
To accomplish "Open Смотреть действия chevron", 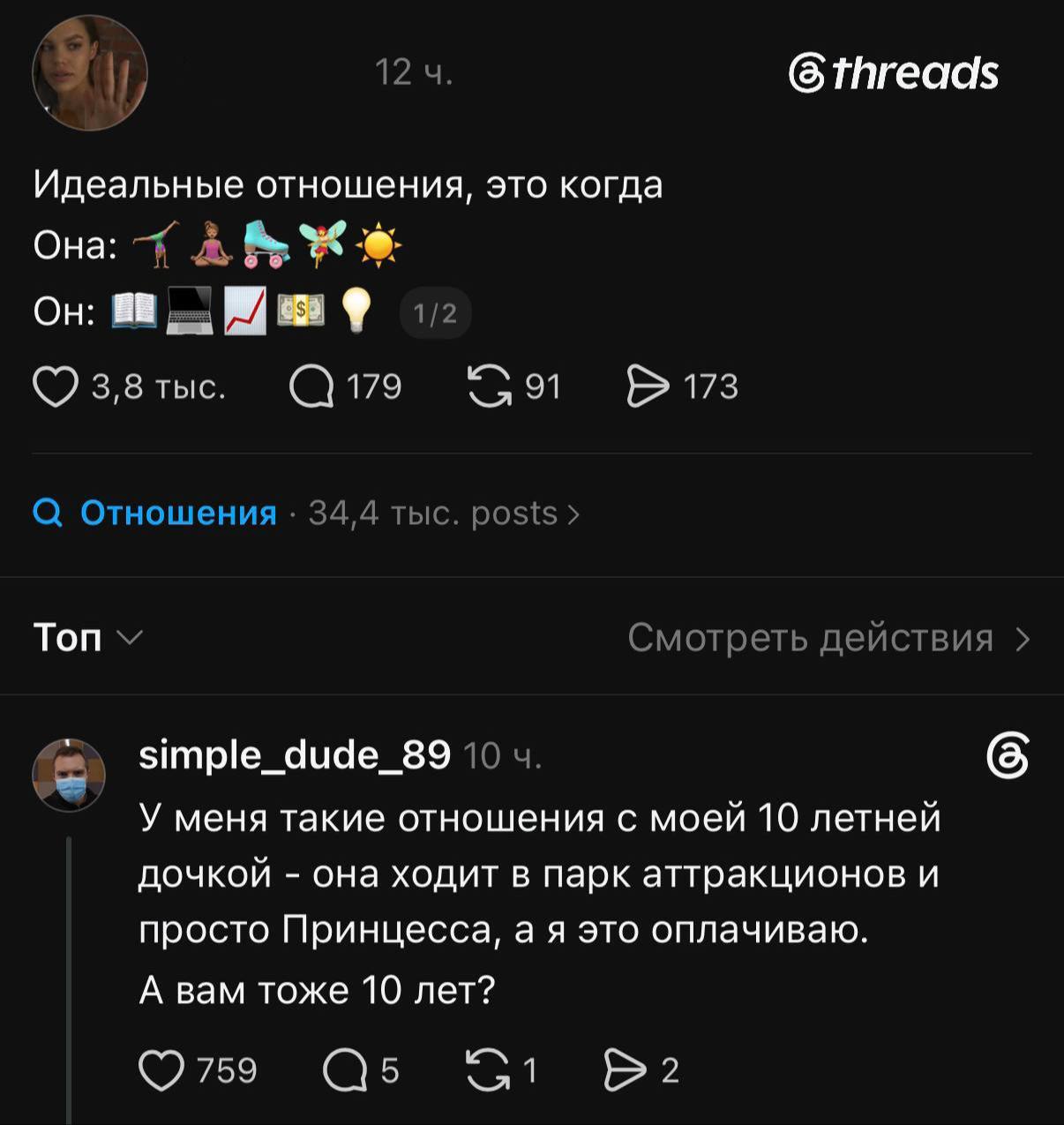I will tap(1022, 638).
